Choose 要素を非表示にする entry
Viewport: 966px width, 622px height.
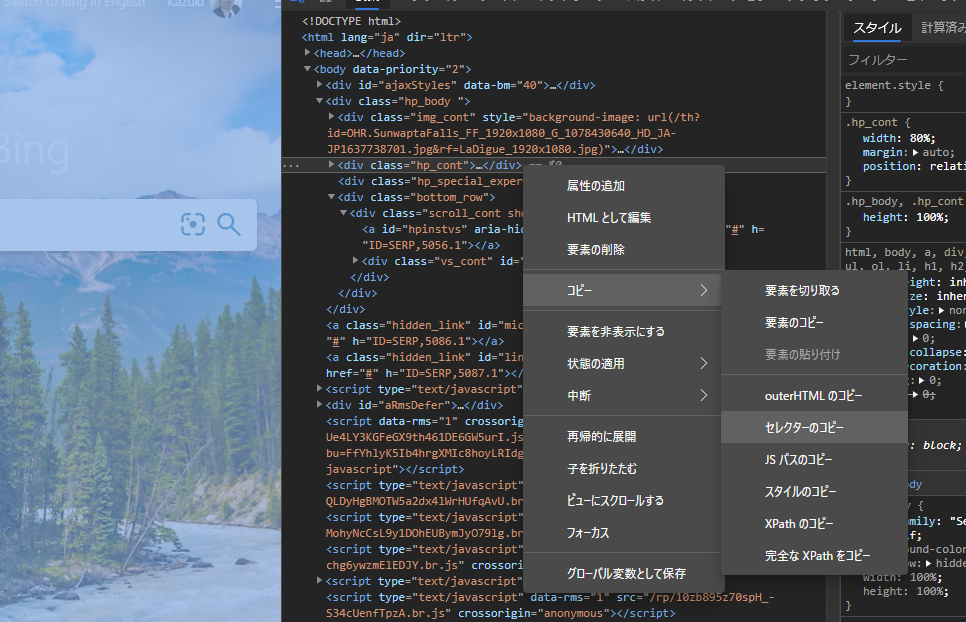[x=622, y=332]
